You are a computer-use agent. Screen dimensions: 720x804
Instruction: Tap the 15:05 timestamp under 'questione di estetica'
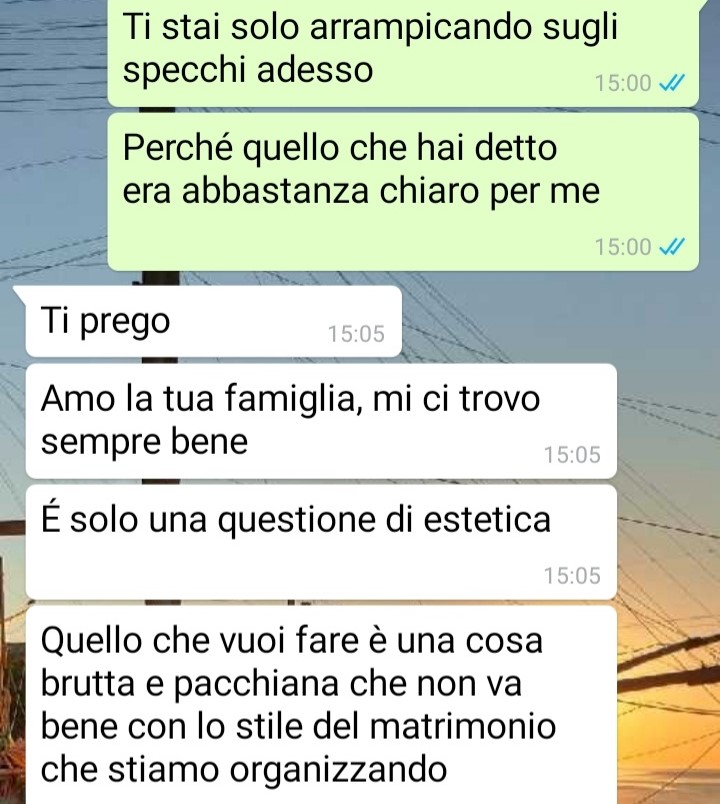coord(572,576)
